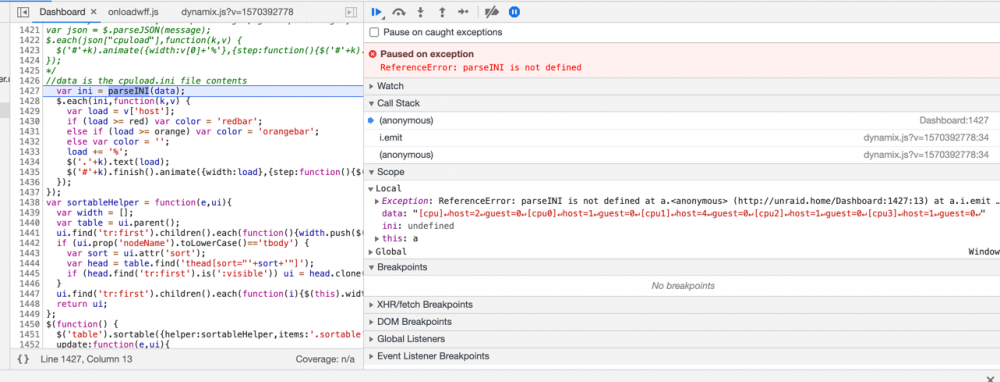The width and height of the screenshot is (1000, 382).
Task: Deactivate breakpoints icon in debugger toolbar
Action: [x=492, y=11]
